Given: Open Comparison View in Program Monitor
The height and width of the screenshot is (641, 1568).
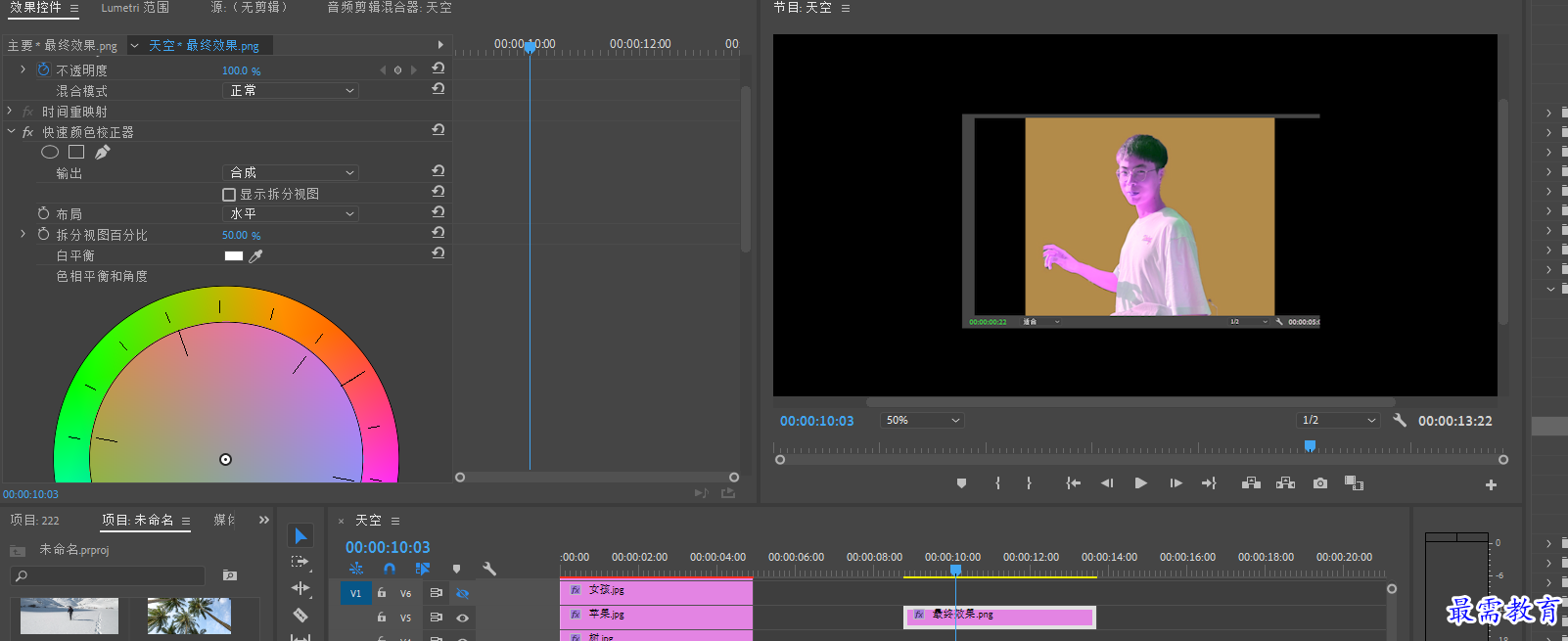Looking at the screenshot, I should (1354, 483).
